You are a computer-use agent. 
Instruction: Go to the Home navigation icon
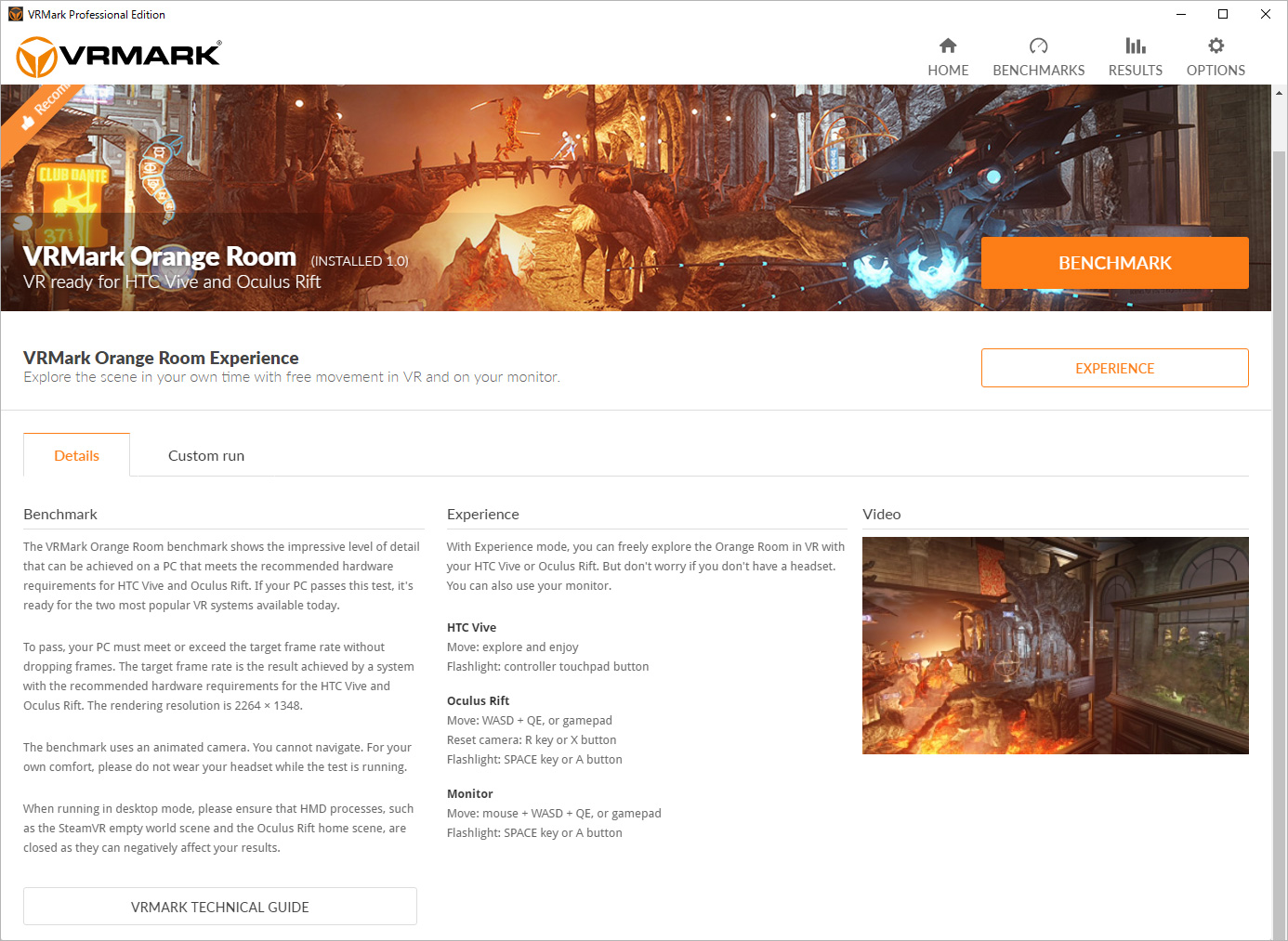pyautogui.click(x=948, y=46)
